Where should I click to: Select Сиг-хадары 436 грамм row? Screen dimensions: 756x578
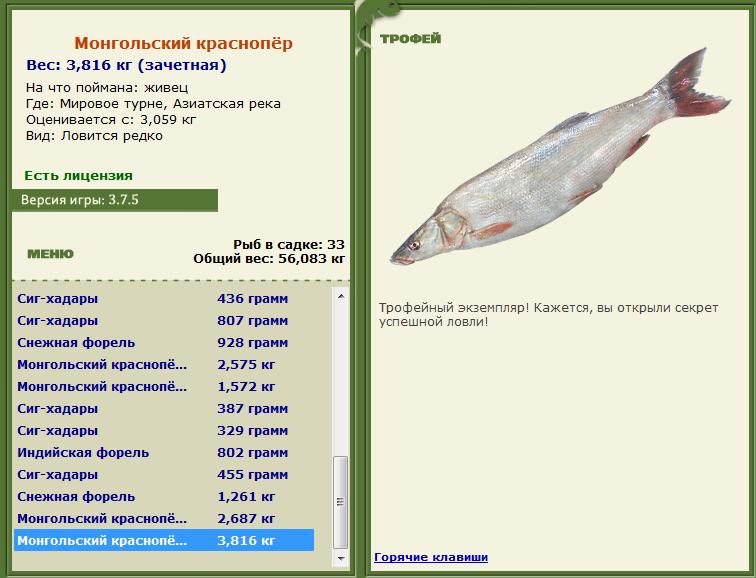[x=164, y=298]
